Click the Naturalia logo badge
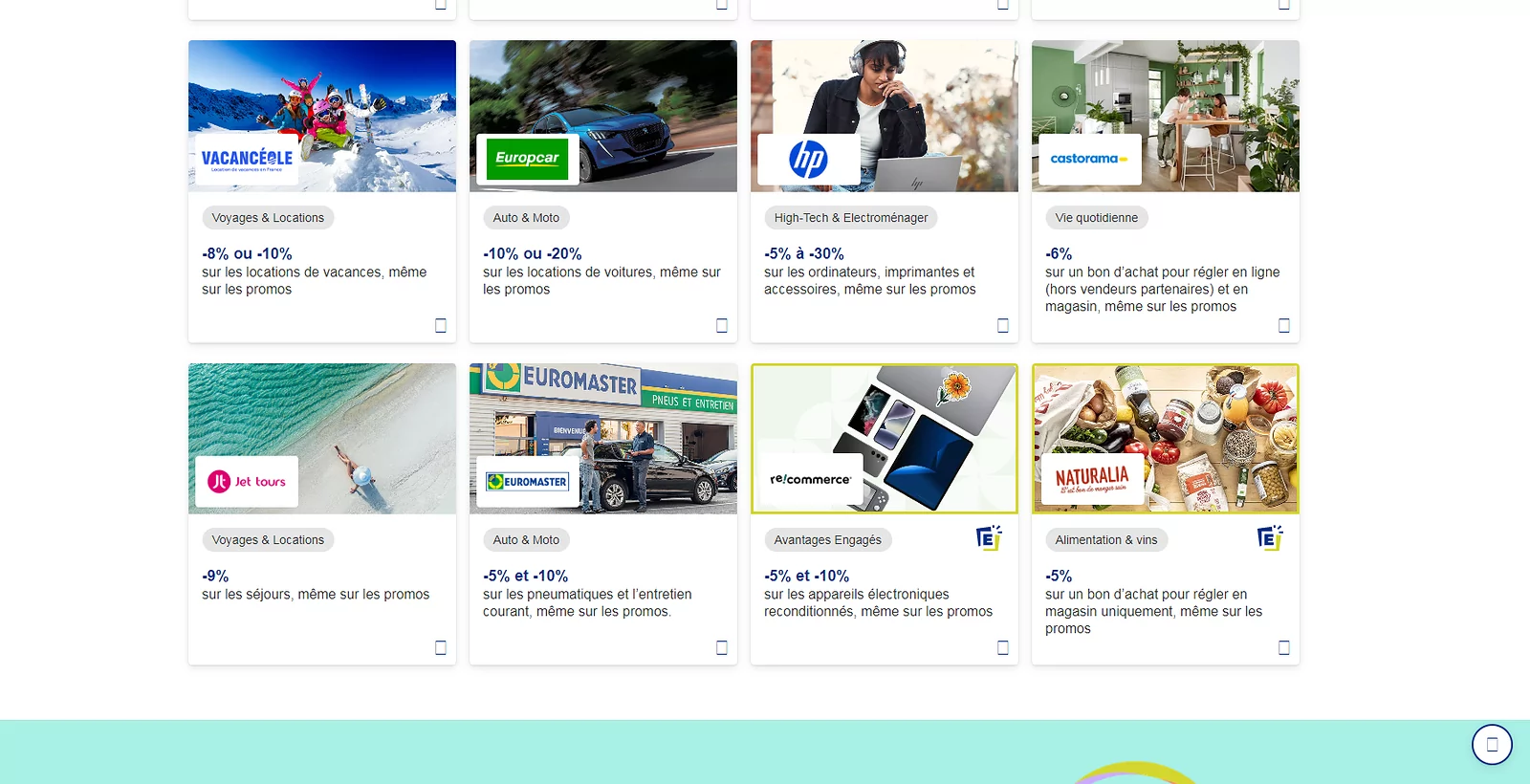Screen dimensions: 1530x784 (1092, 480)
